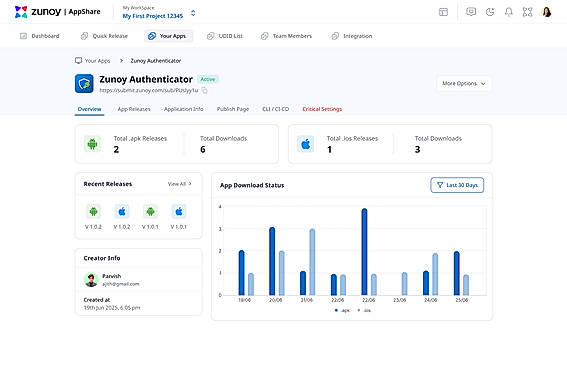This screenshot has height=368, width=567.
Task: Click the app URL text link
Action: tap(149, 90)
